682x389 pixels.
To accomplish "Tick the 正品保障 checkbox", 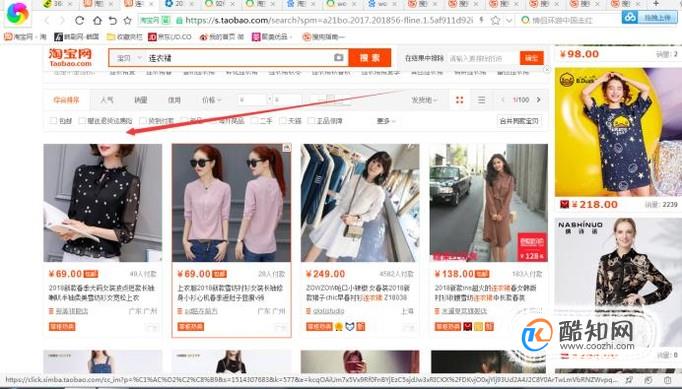I will point(311,121).
